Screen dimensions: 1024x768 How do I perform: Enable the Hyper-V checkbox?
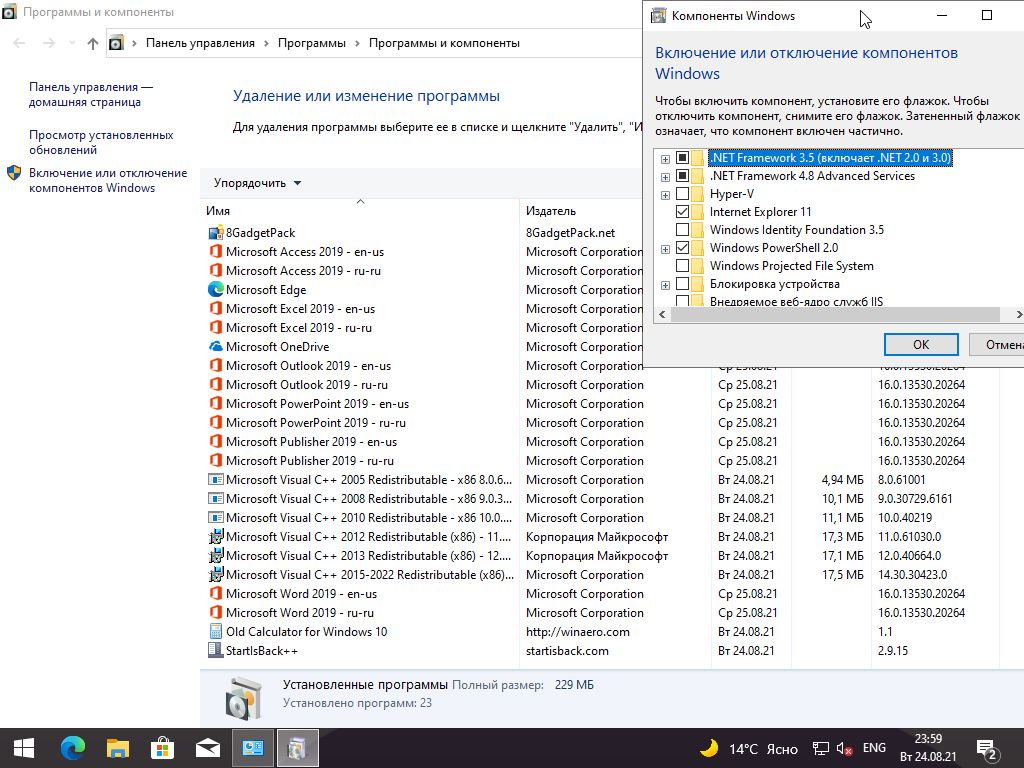pos(682,194)
